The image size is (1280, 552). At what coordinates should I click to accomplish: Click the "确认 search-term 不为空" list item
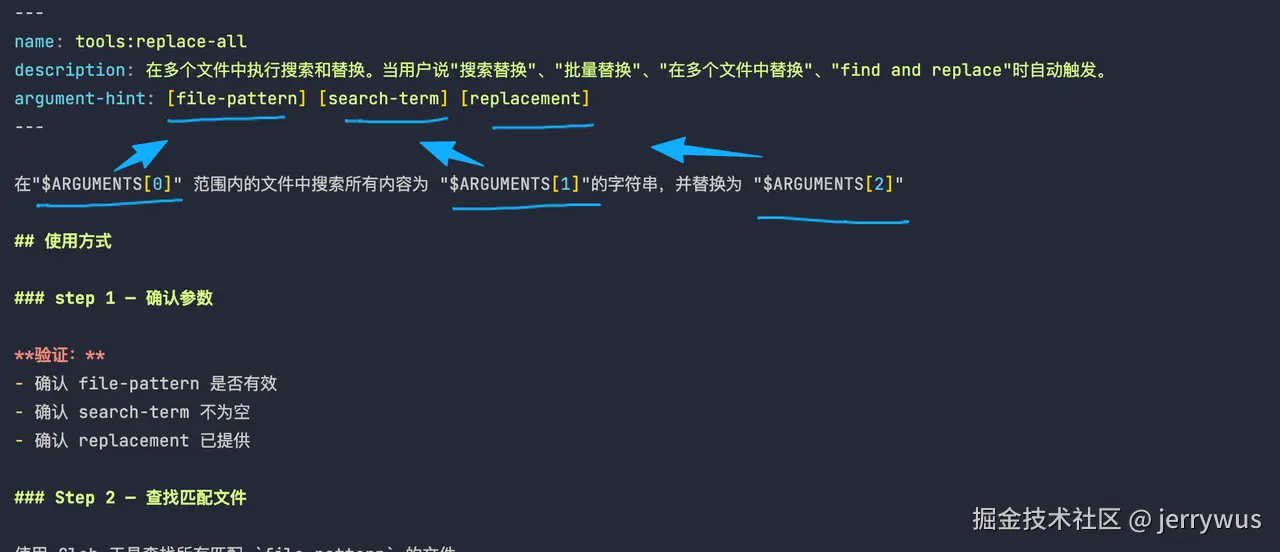pyautogui.click(x=141, y=412)
